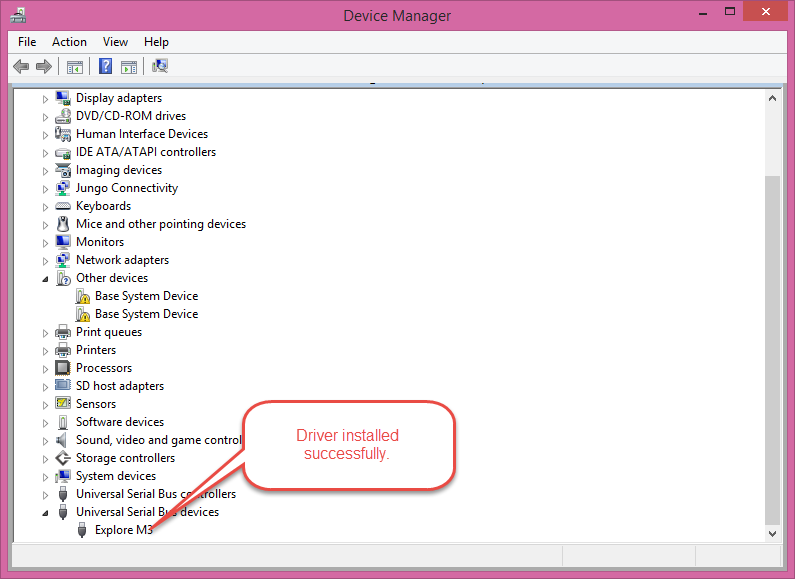Expand the Sensors node
The height and width of the screenshot is (579, 795).
point(45,405)
